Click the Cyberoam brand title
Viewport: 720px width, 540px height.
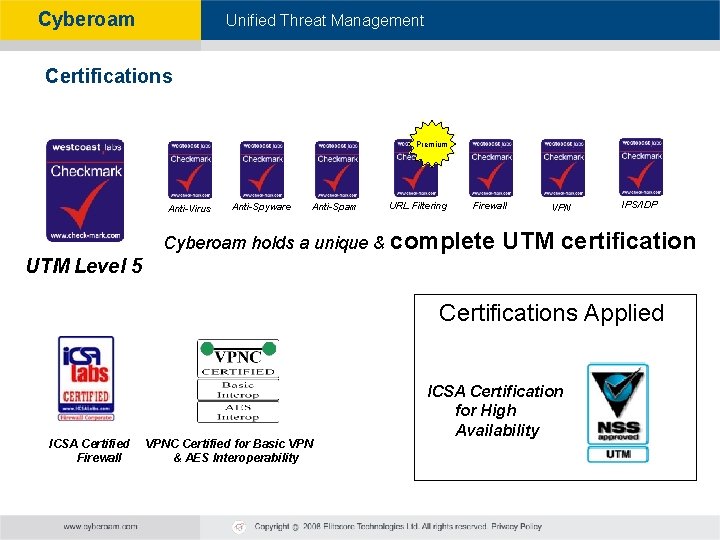pos(86,20)
